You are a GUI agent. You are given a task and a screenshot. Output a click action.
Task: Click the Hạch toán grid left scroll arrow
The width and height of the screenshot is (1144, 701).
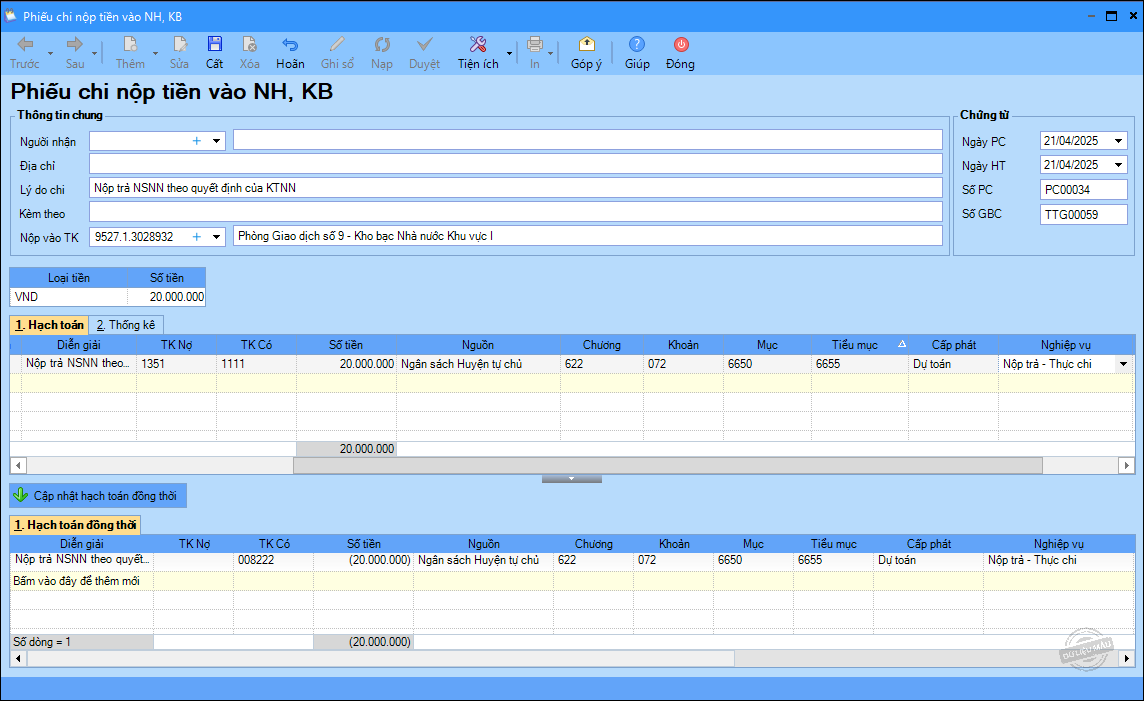(x=18, y=465)
